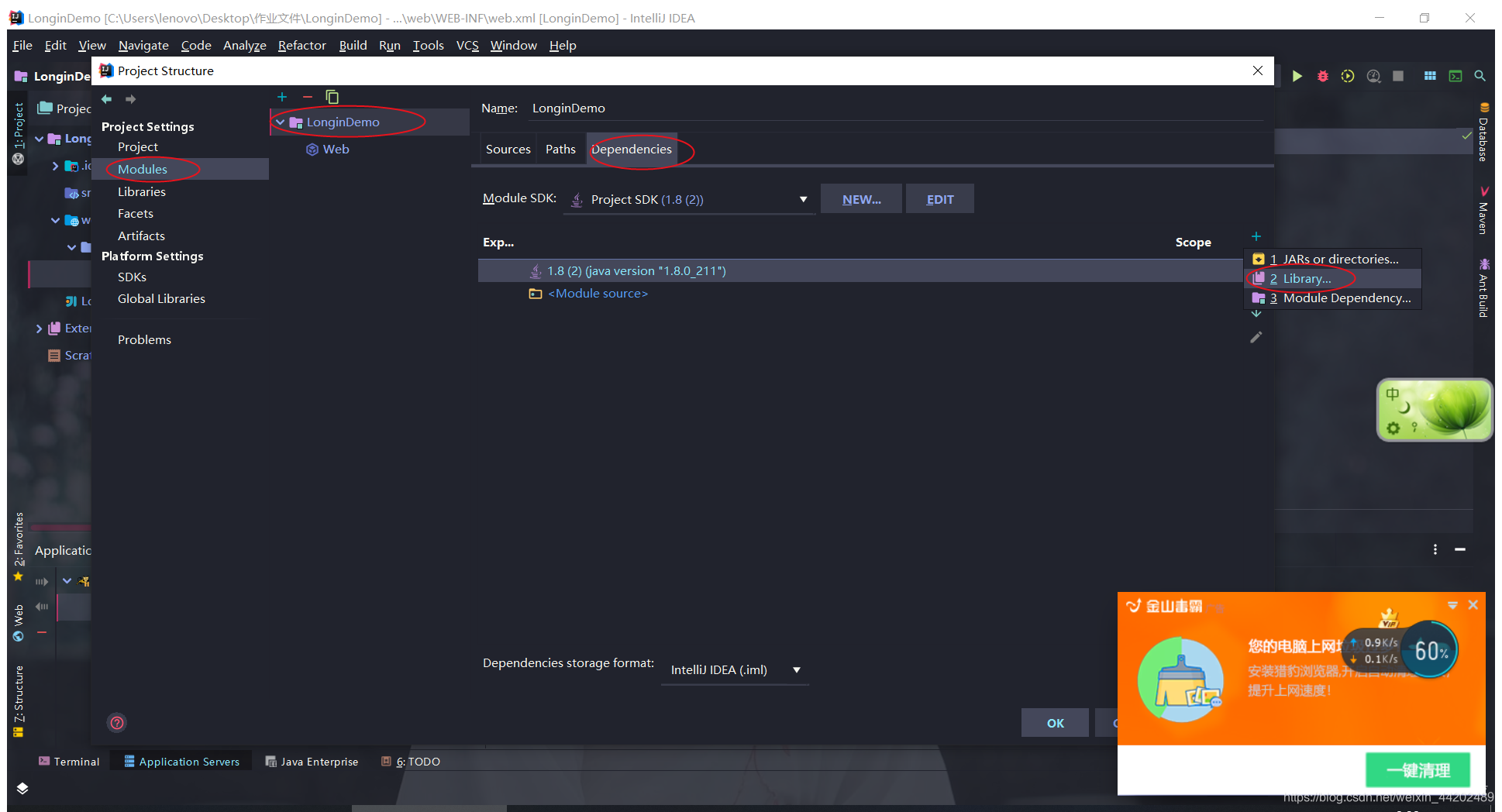Open the popup ad's dropdown menu arrow
The width and height of the screenshot is (1502, 812).
tap(1452, 605)
